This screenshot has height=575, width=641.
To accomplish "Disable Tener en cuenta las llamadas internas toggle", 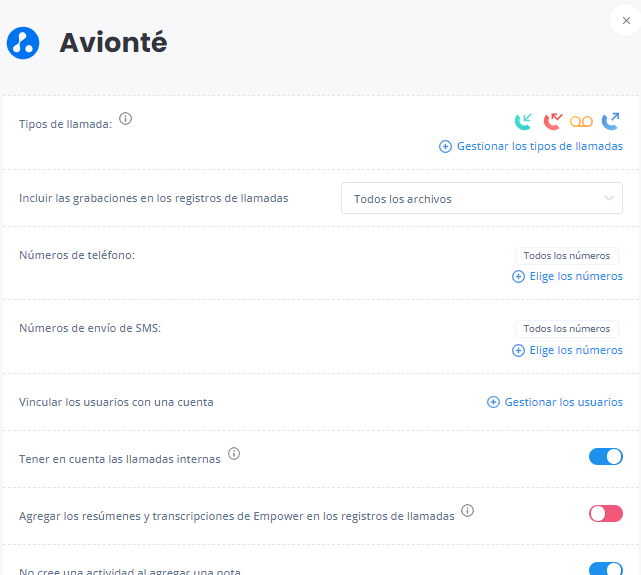I will [605, 456].
